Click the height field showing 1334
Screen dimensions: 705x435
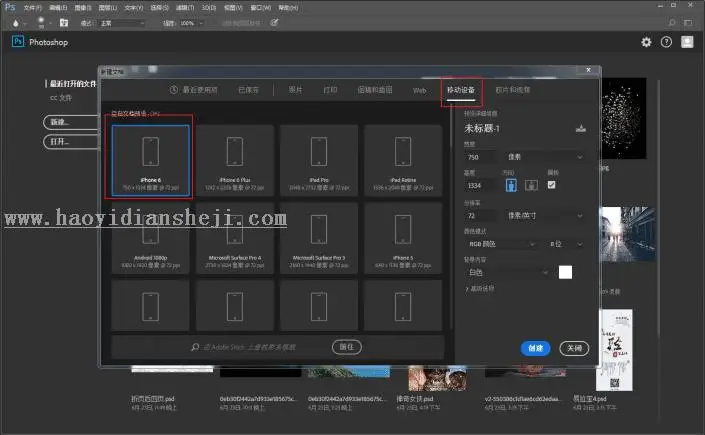pyautogui.click(x=480, y=185)
